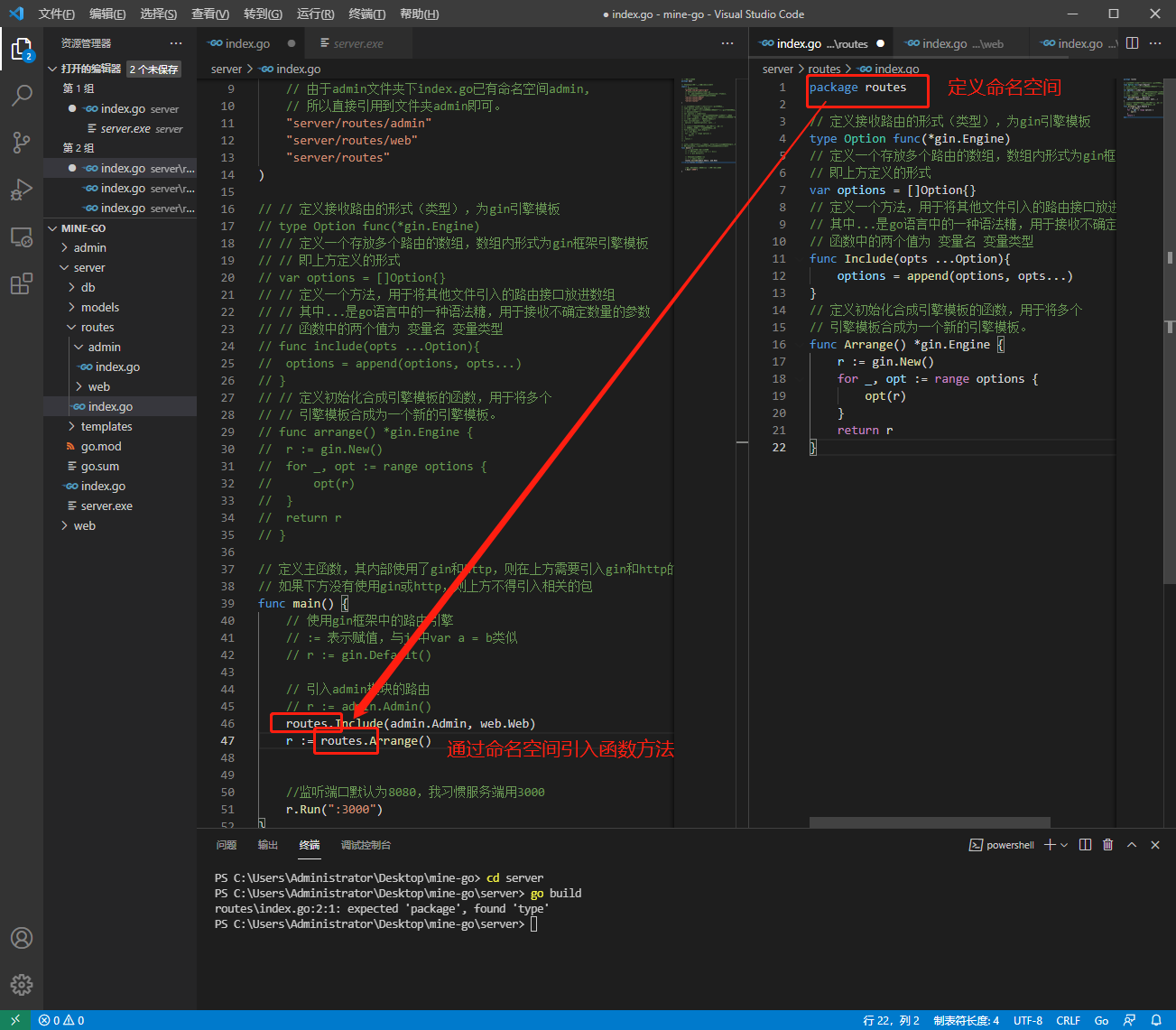1176x1030 pixels.
Task: Open the Search view in activity bar
Action: coord(22,95)
